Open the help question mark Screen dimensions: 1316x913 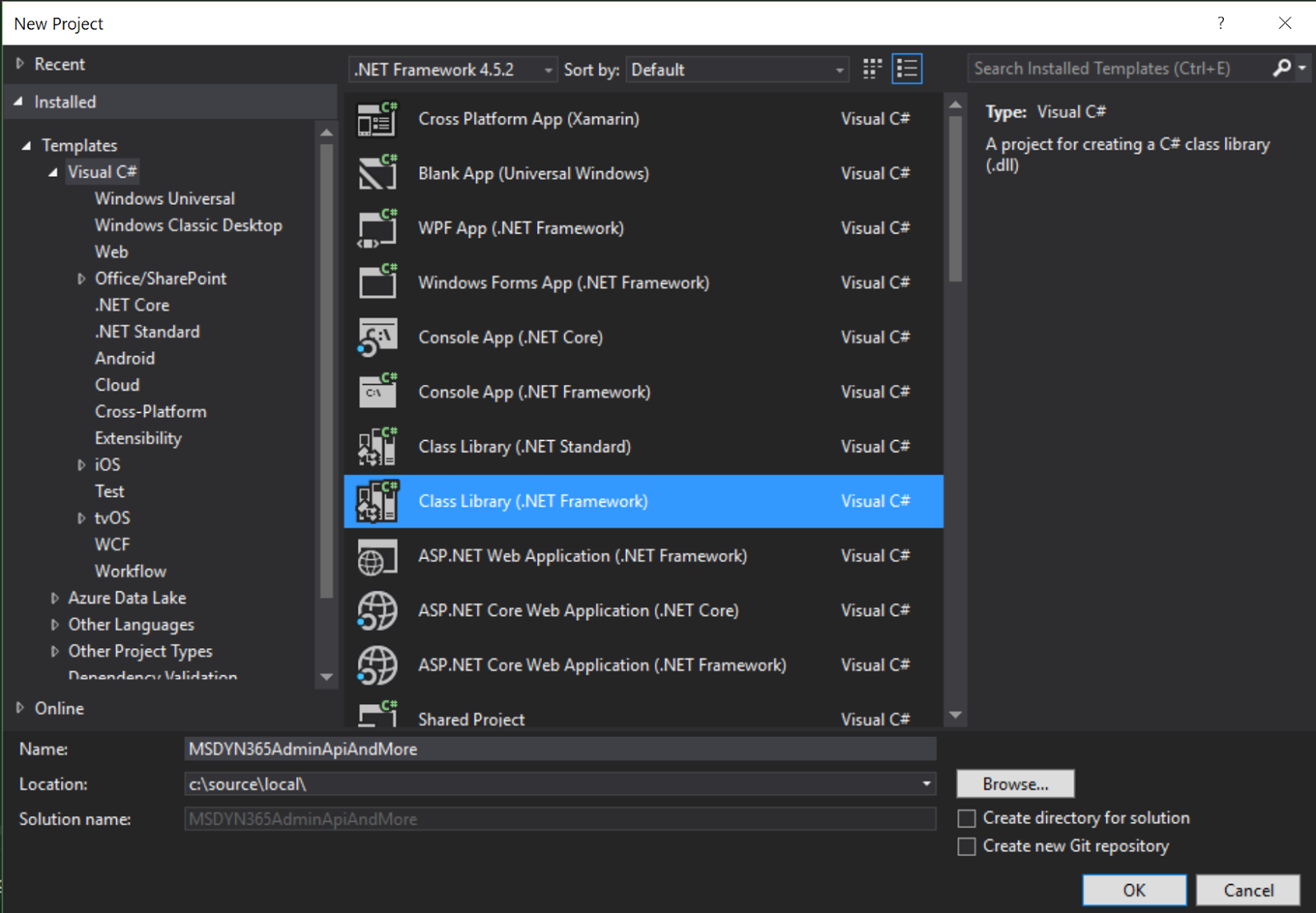(x=1221, y=23)
